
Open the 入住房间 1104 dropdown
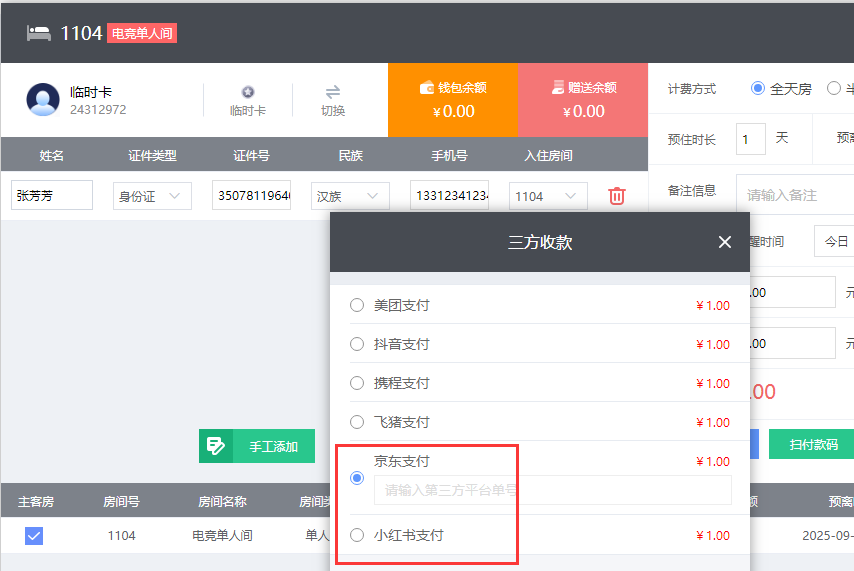(548, 196)
